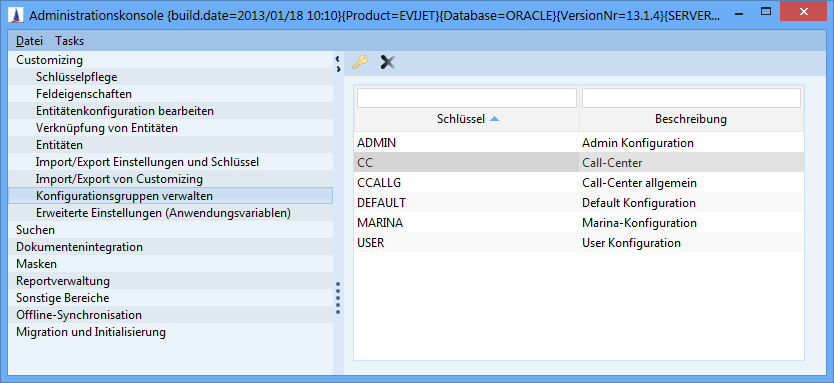This screenshot has height=383, width=834.
Task: Click User Konfiguration description cell
Action: [691, 243]
